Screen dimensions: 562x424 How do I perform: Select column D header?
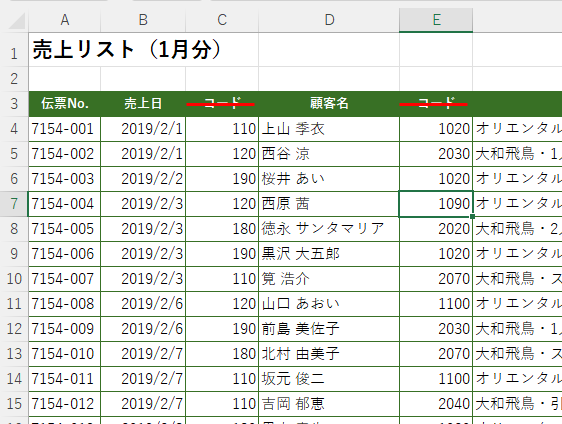(329, 20)
